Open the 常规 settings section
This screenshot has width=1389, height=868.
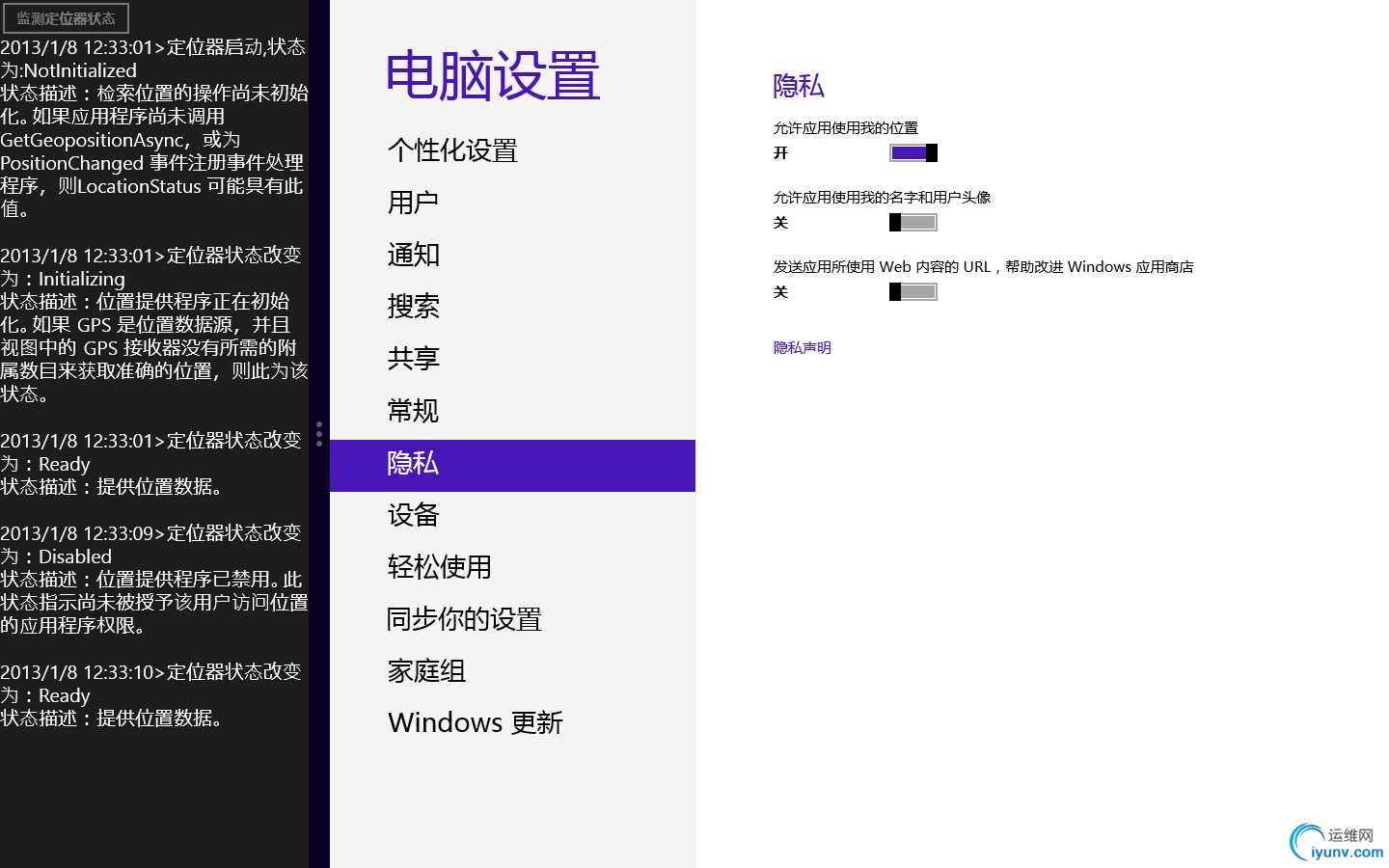tap(413, 410)
